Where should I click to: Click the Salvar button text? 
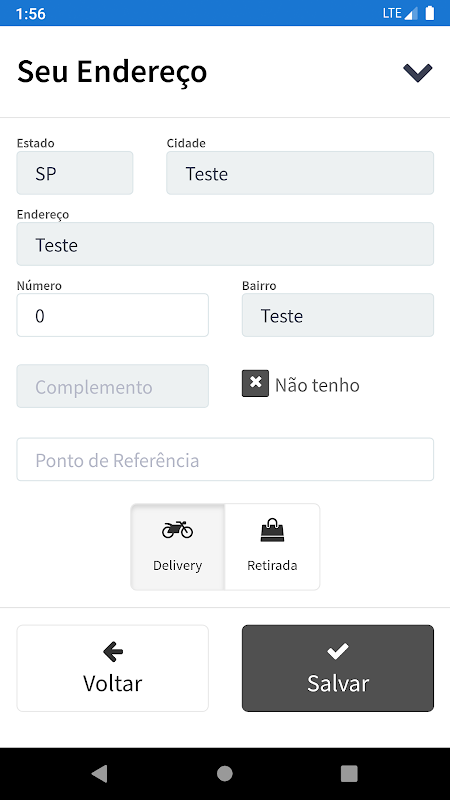338,683
